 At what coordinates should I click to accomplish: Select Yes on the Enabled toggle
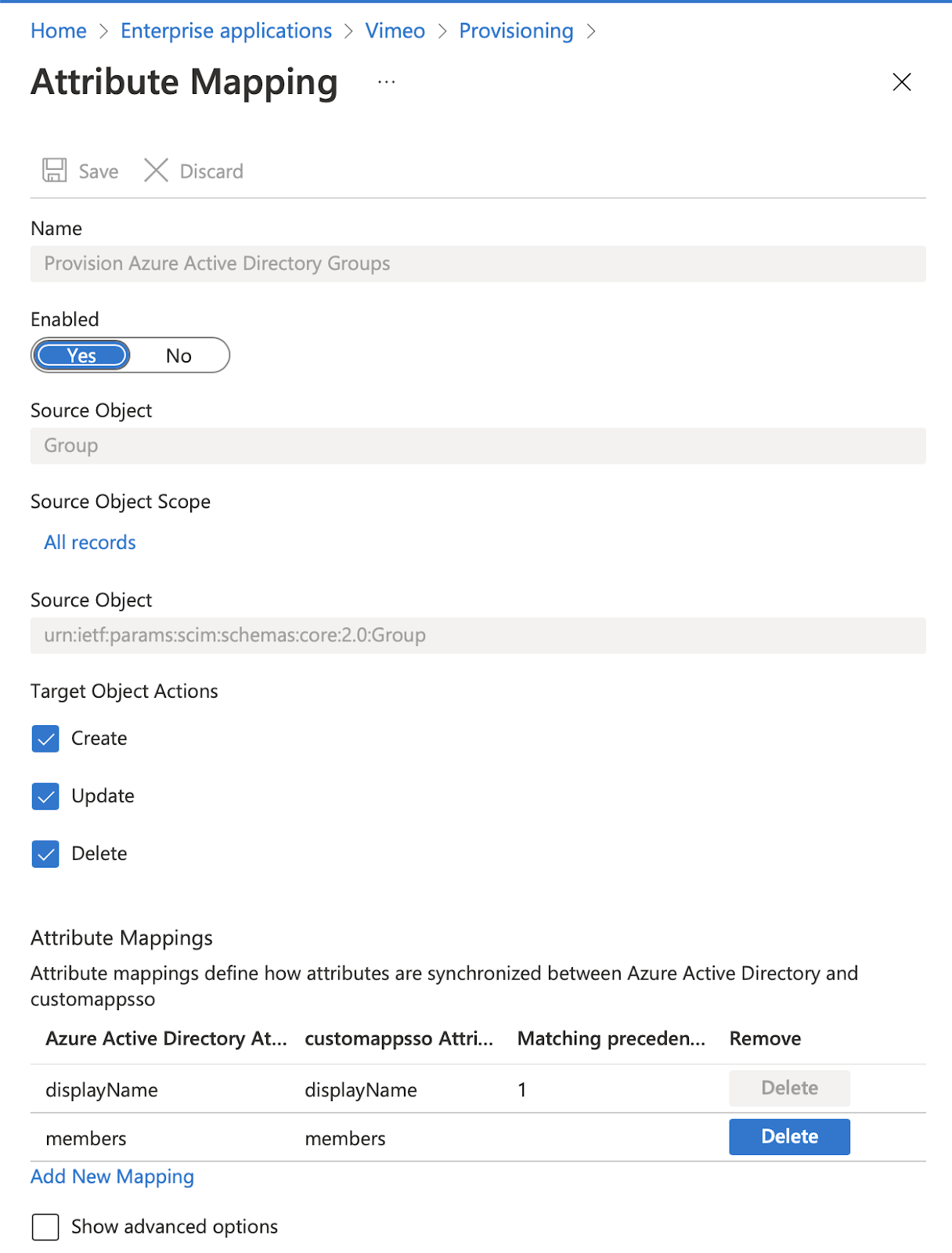click(x=81, y=356)
